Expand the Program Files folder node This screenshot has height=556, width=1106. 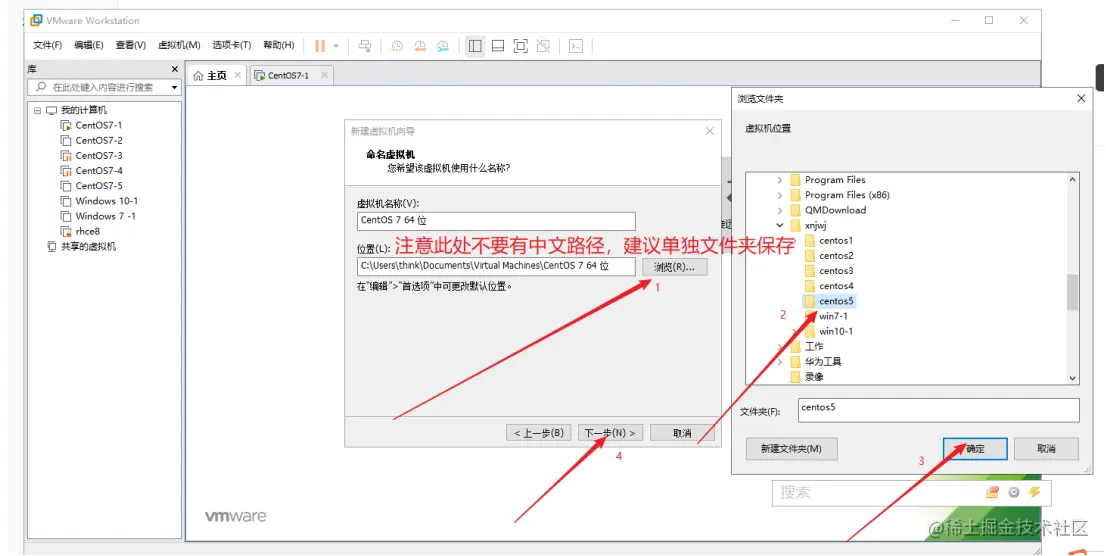[x=779, y=180]
